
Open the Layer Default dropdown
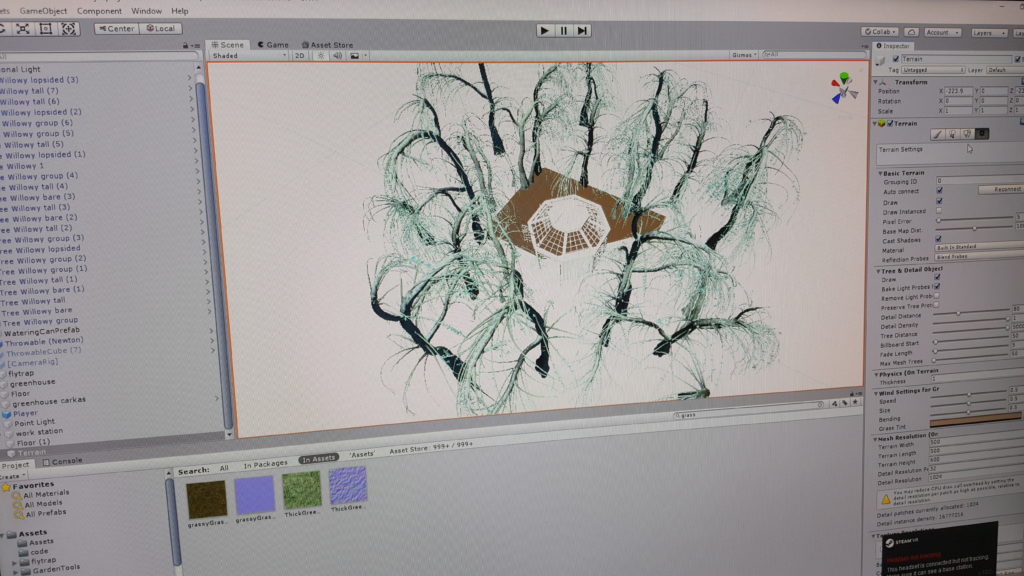point(1004,70)
